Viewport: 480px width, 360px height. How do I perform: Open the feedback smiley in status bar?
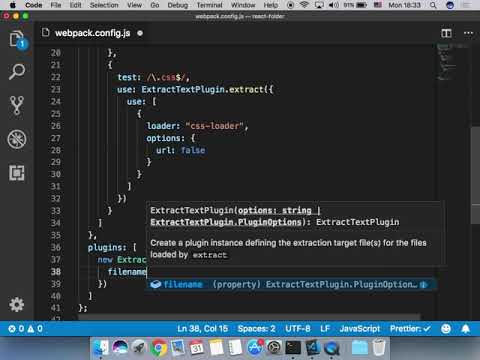tap(446, 329)
